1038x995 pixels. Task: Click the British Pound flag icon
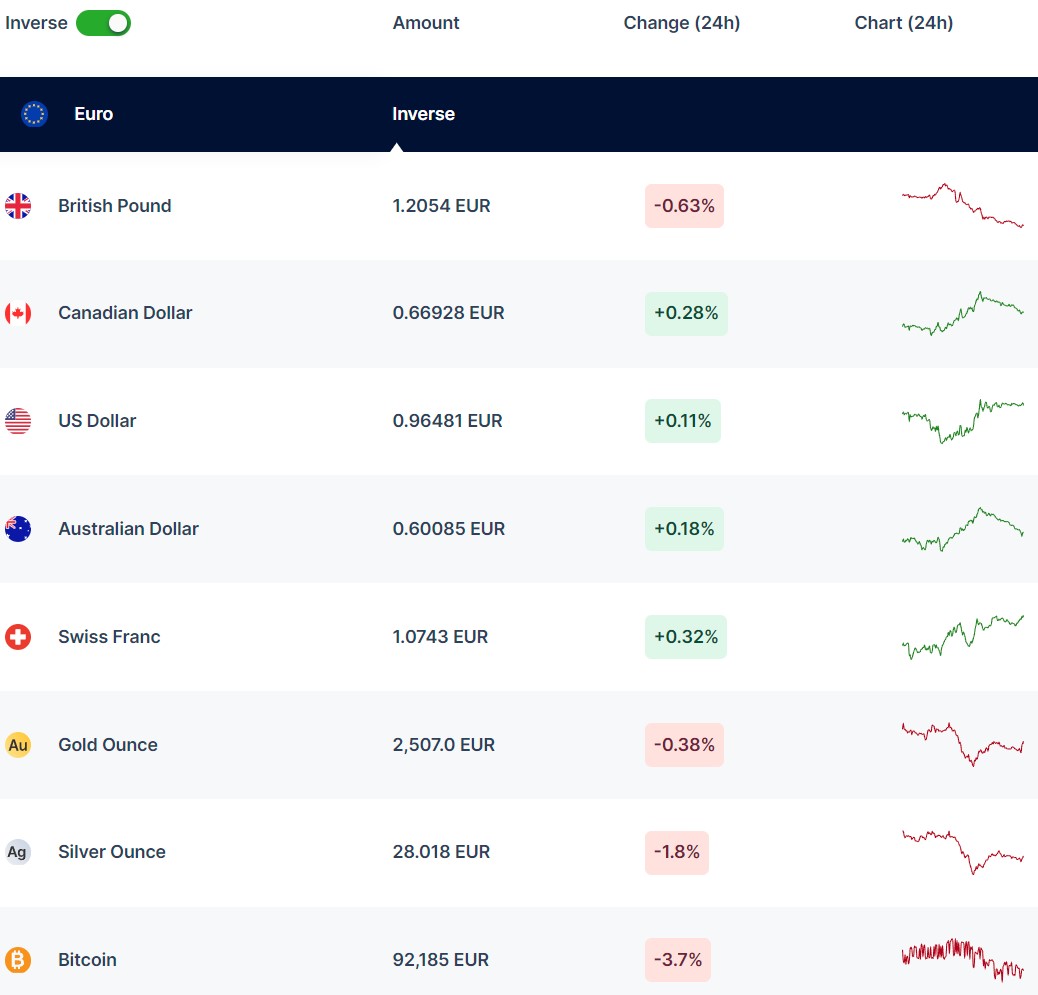(x=18, y=206)
